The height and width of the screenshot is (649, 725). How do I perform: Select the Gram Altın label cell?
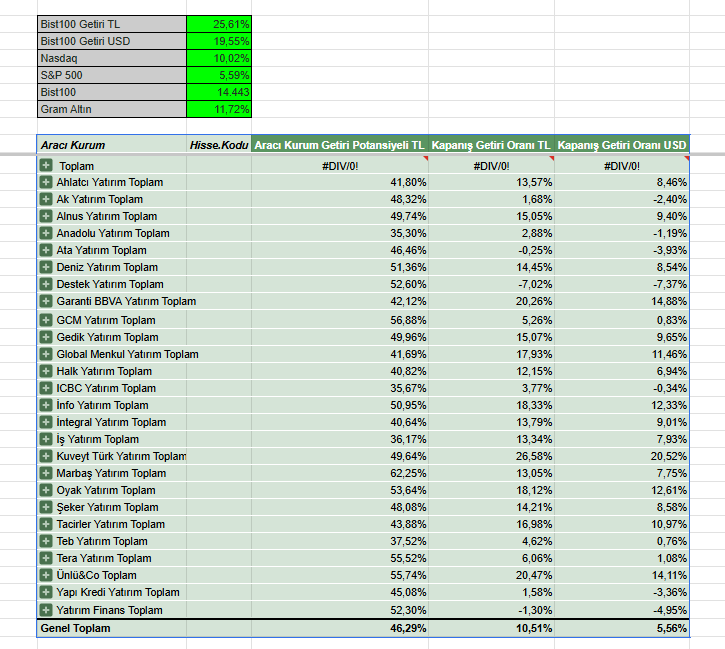pos(112,109)
